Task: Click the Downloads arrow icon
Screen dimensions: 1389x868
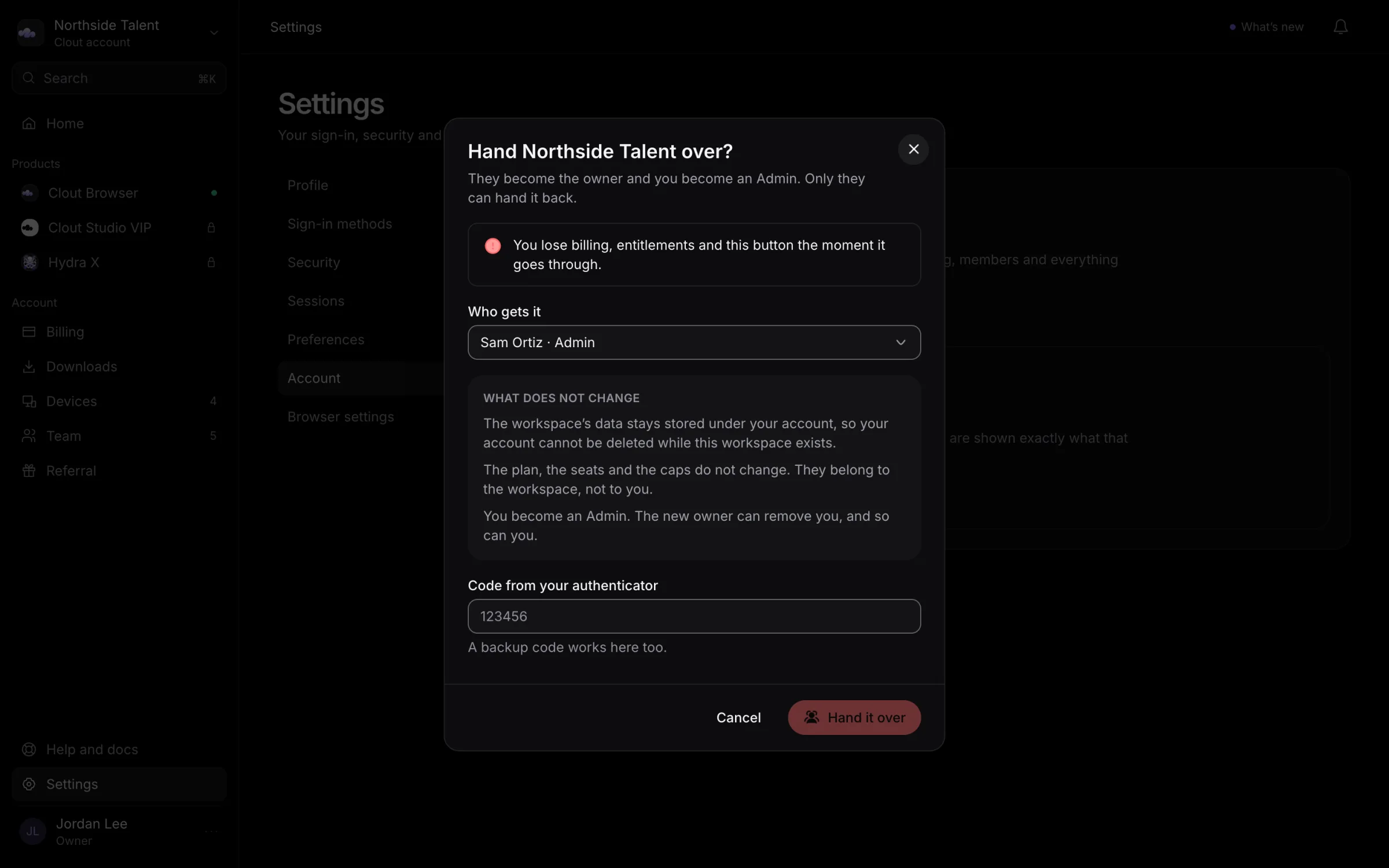Action: pyautogui.click(x=29, y=366)
